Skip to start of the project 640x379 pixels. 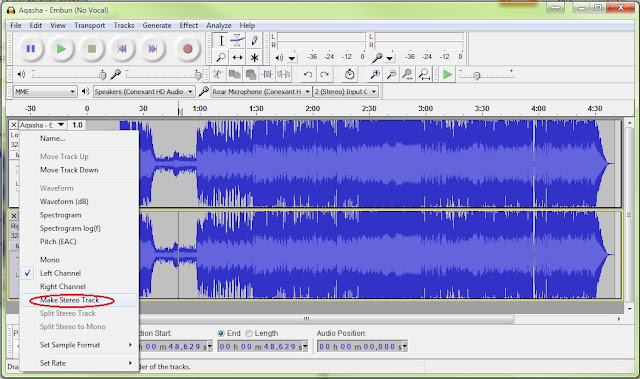tap(122, 49)
